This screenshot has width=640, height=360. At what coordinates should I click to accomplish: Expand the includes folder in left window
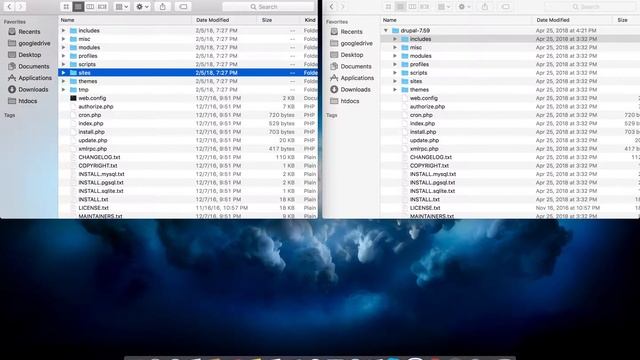63,31
